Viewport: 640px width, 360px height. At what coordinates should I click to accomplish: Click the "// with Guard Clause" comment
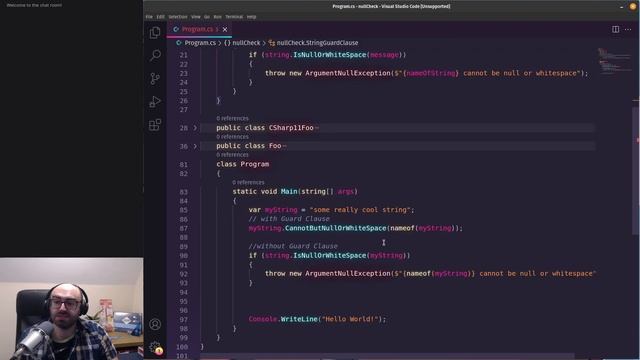tap(289, 219)
